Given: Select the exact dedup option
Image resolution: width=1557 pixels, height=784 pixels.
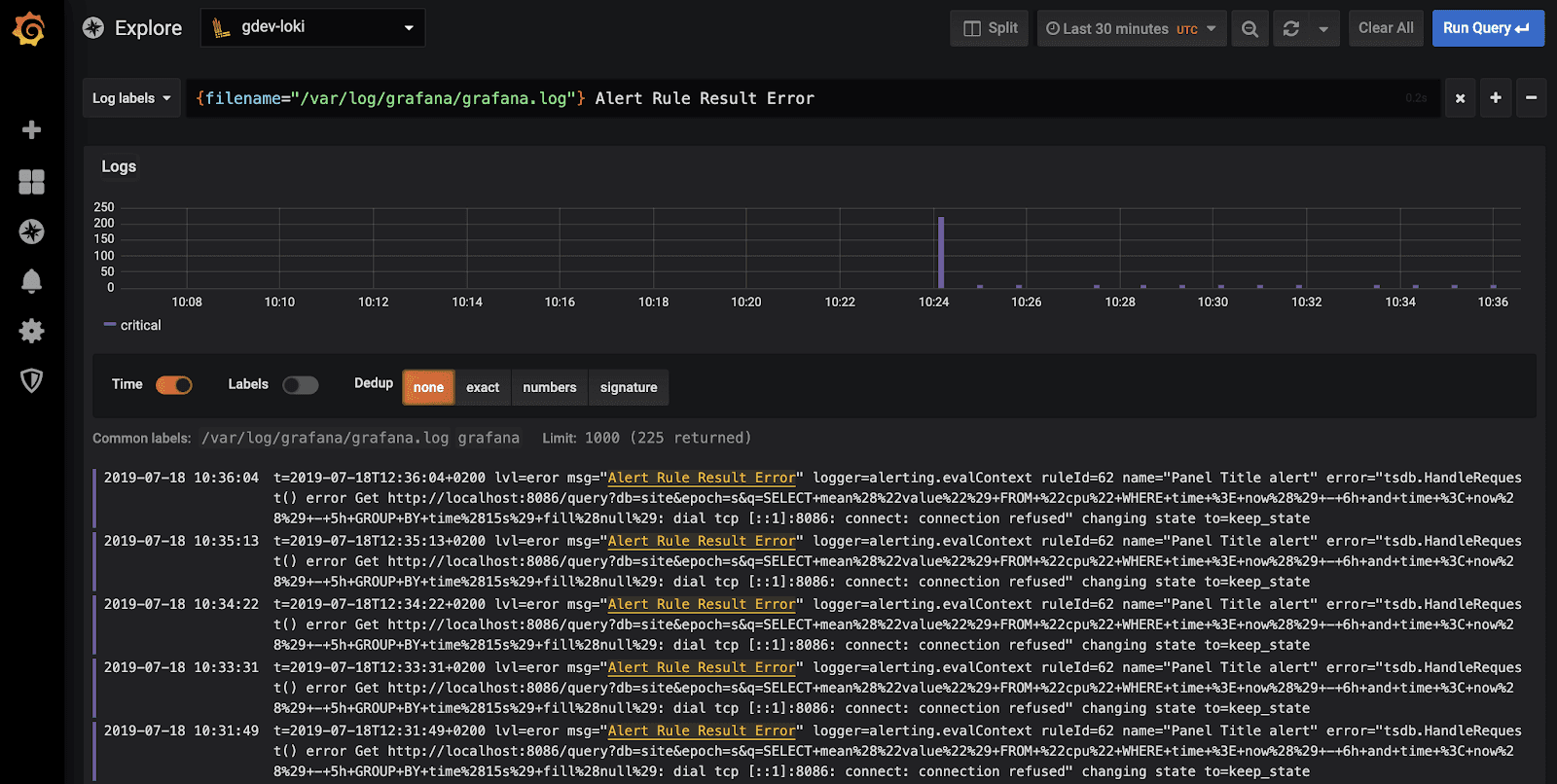Looking at the screenshot, I should (x=483, y=387).
